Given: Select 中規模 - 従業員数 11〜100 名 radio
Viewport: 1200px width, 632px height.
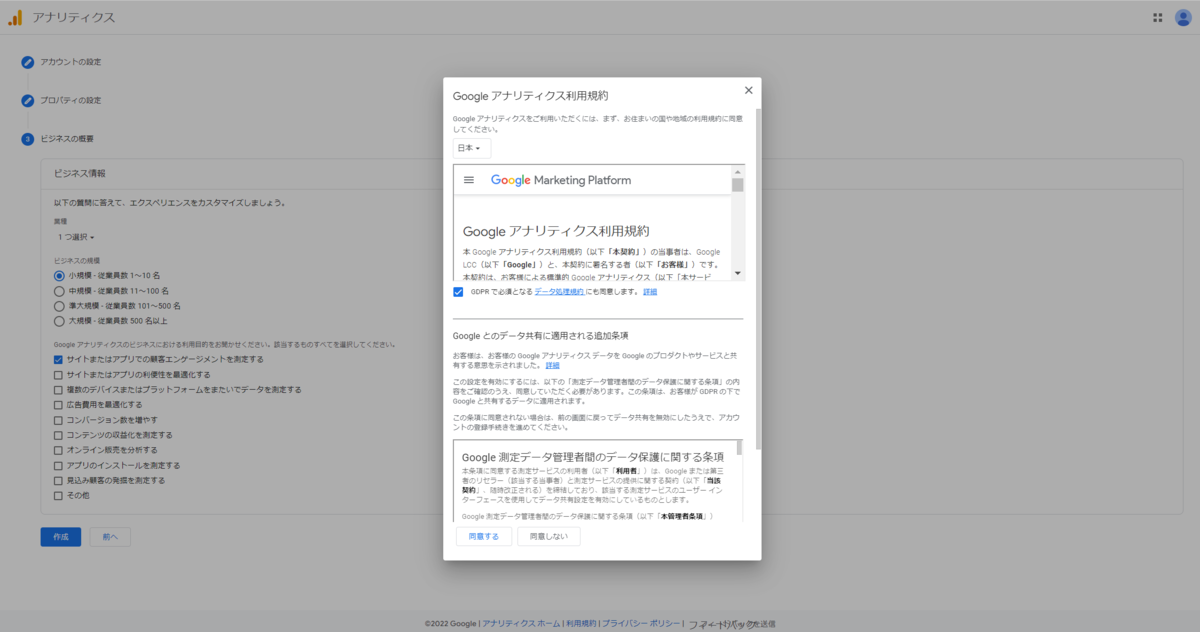Looking at the screenshot, I should [x=59, y=290].
